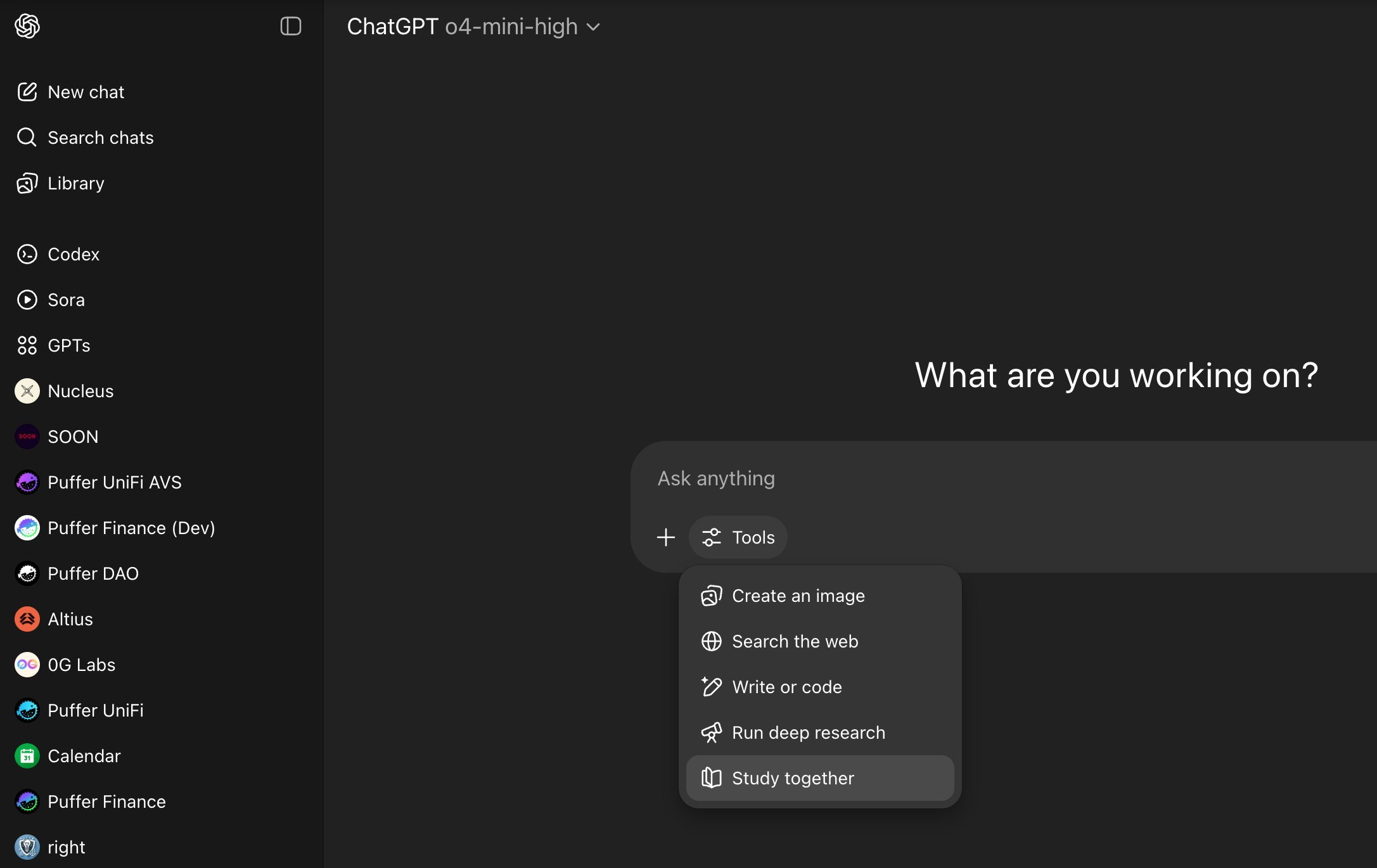
Task: Open the GPTs label in sidebar
Action: [69, 345]
